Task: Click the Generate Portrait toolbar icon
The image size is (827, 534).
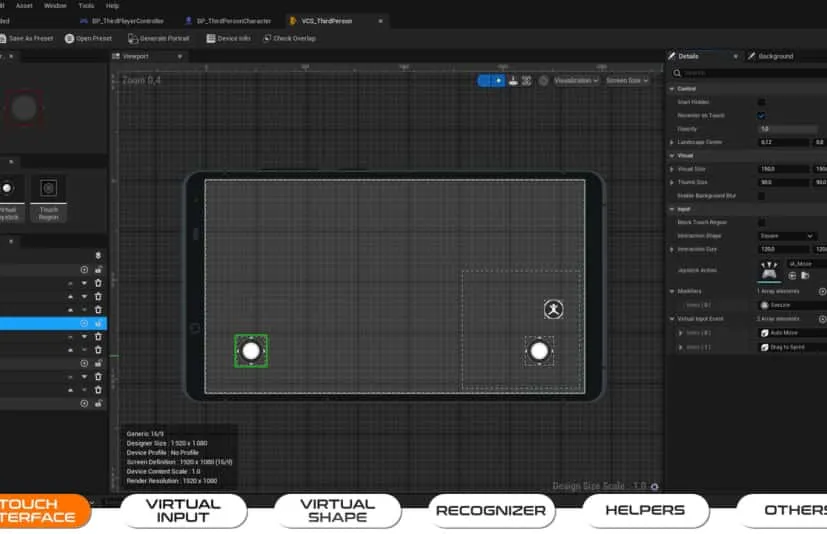Action: pos(133,38)
